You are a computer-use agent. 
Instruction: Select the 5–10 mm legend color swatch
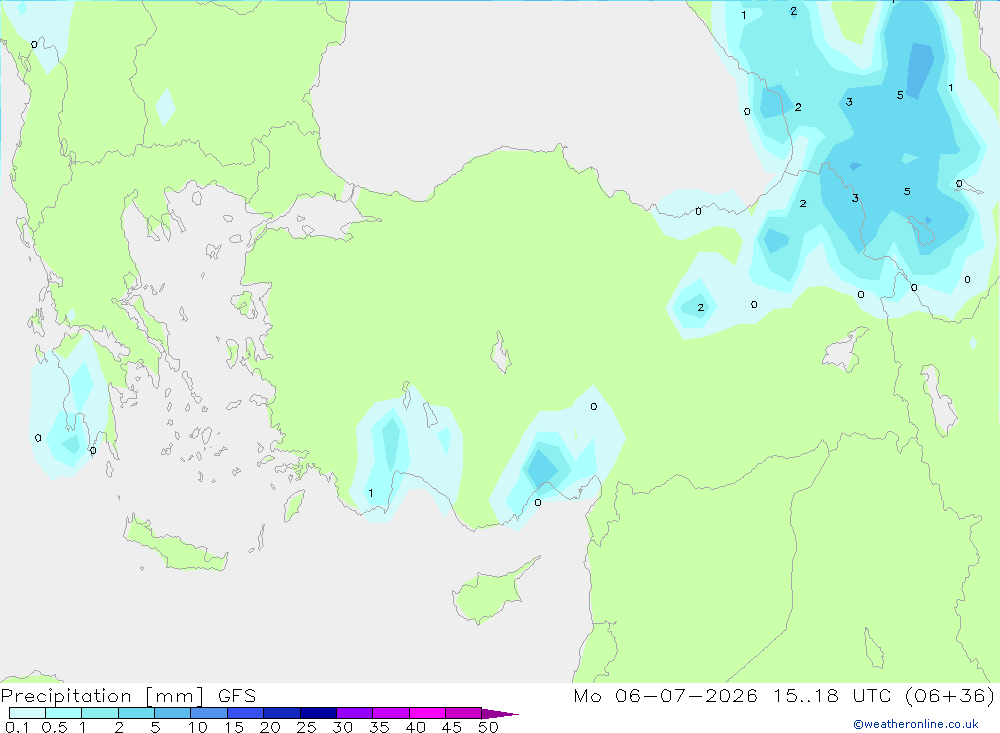pos(173,713)
